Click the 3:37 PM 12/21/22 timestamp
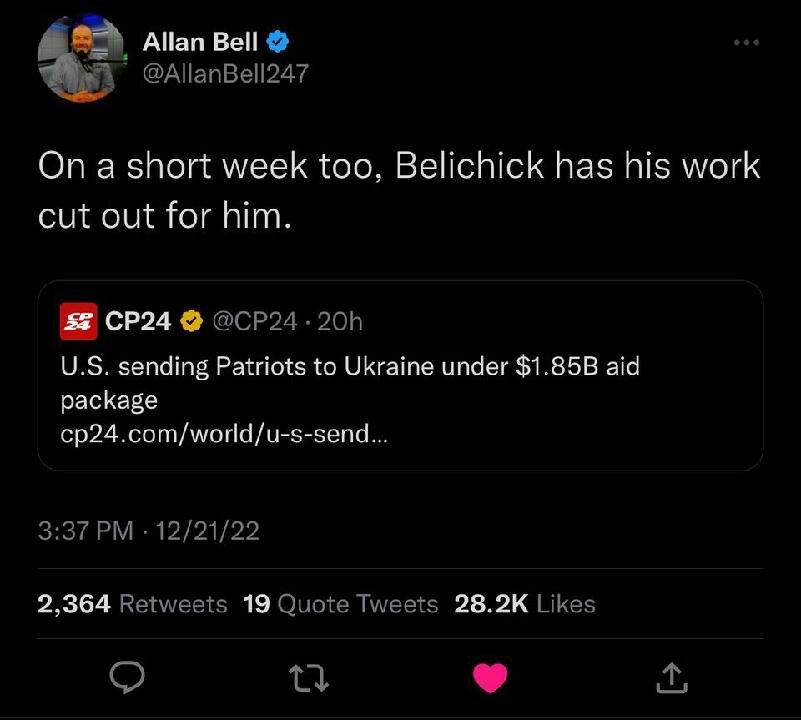801x720 pixels. click(148, 531)
